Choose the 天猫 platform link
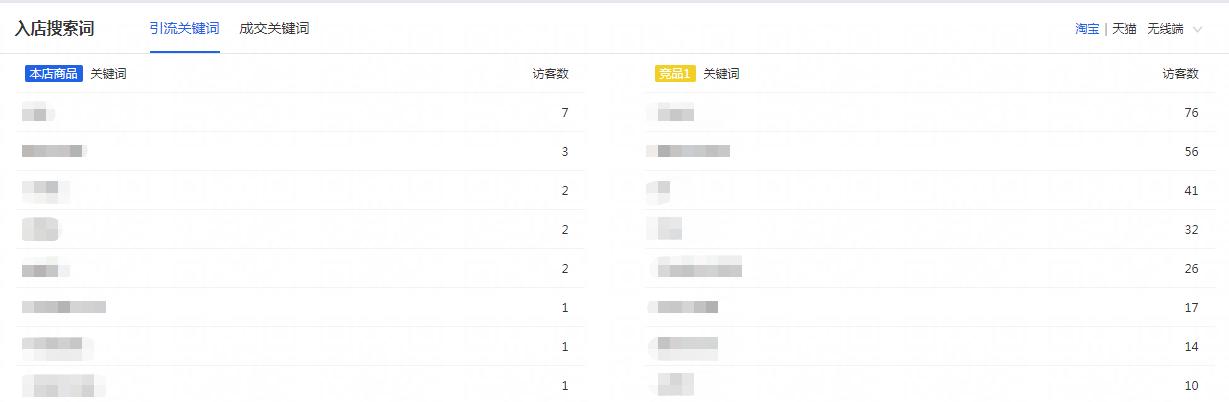Viewport: 1229px width, 402px height. pyautogui.click(x=1124, y=29)
